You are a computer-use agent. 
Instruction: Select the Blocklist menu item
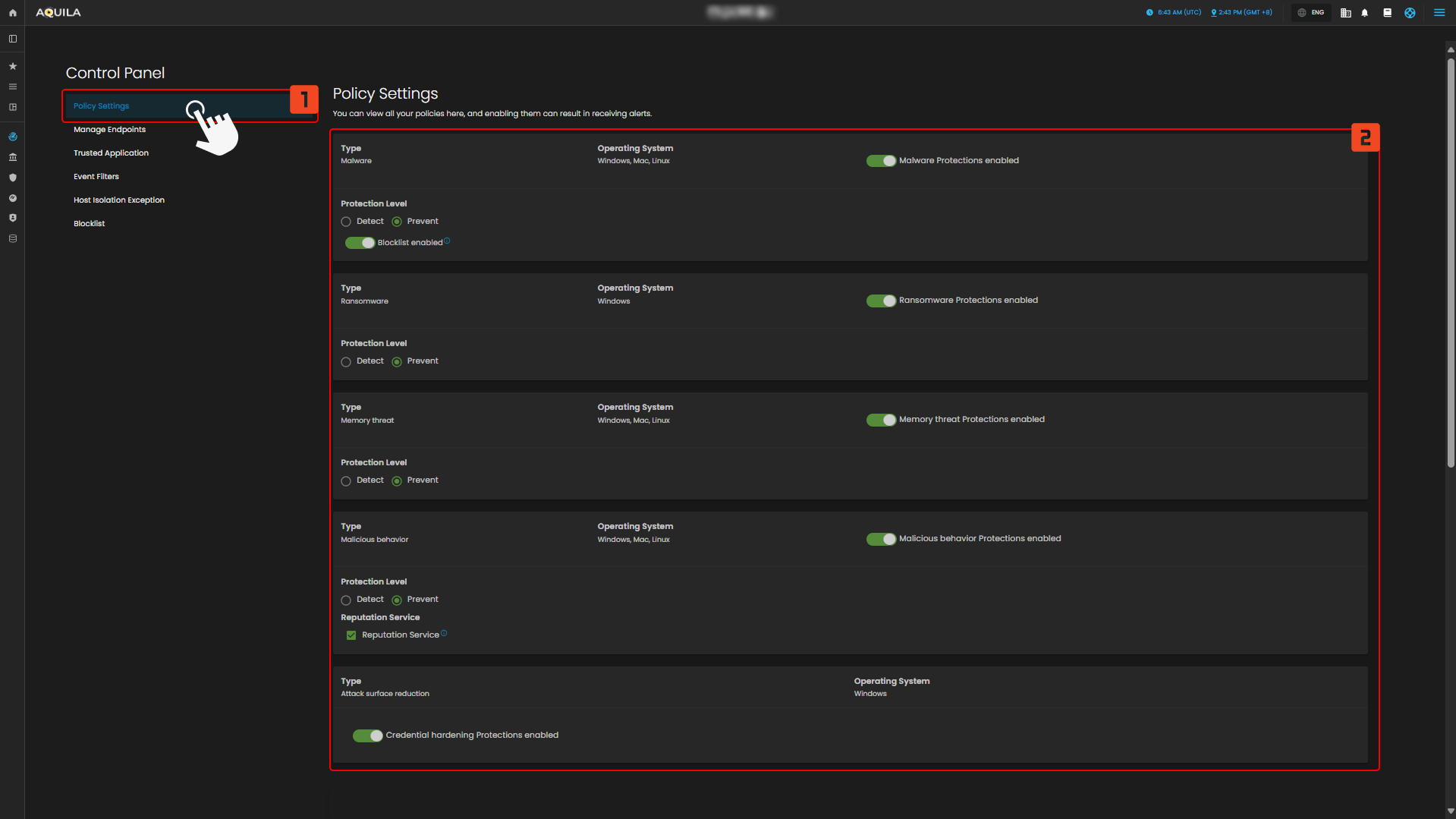[x=89, y=224]
